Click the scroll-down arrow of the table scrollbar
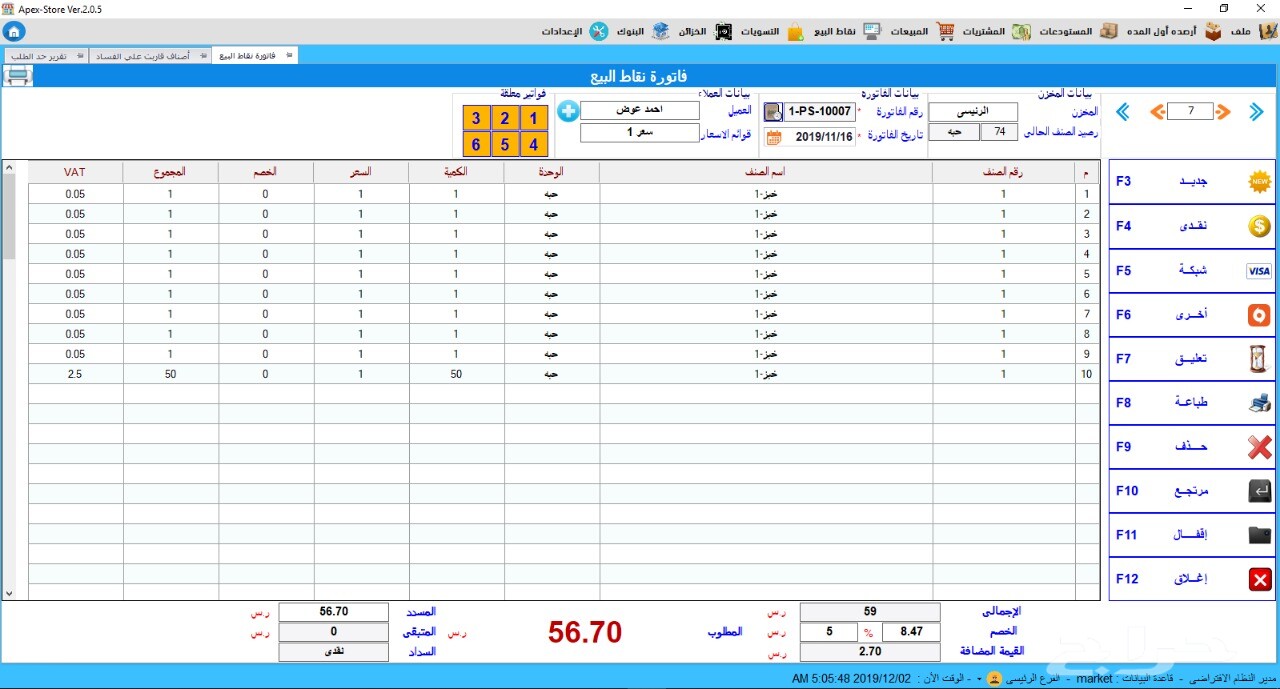 [9, 592]
